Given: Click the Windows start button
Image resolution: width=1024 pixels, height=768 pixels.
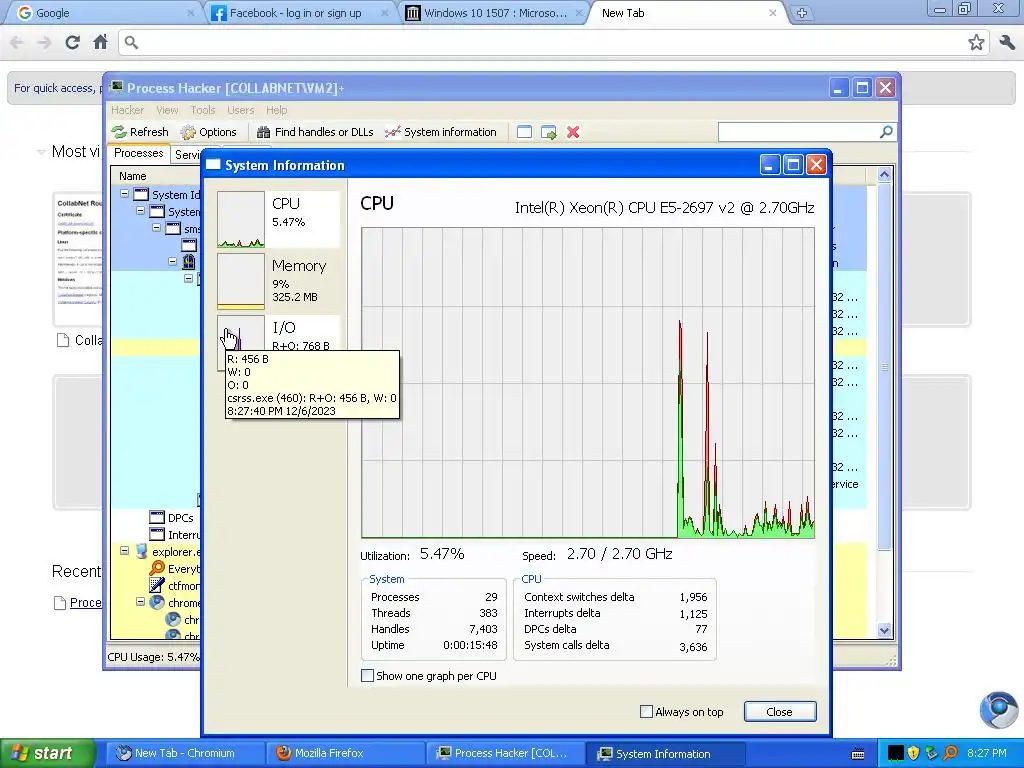Looking at the screenshot, I should point(48,753).
